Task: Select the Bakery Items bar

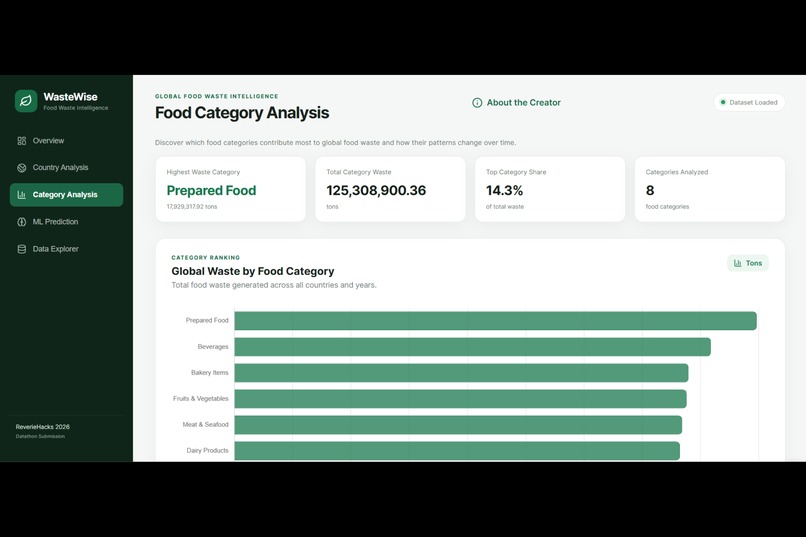Action: coord(461,373)
